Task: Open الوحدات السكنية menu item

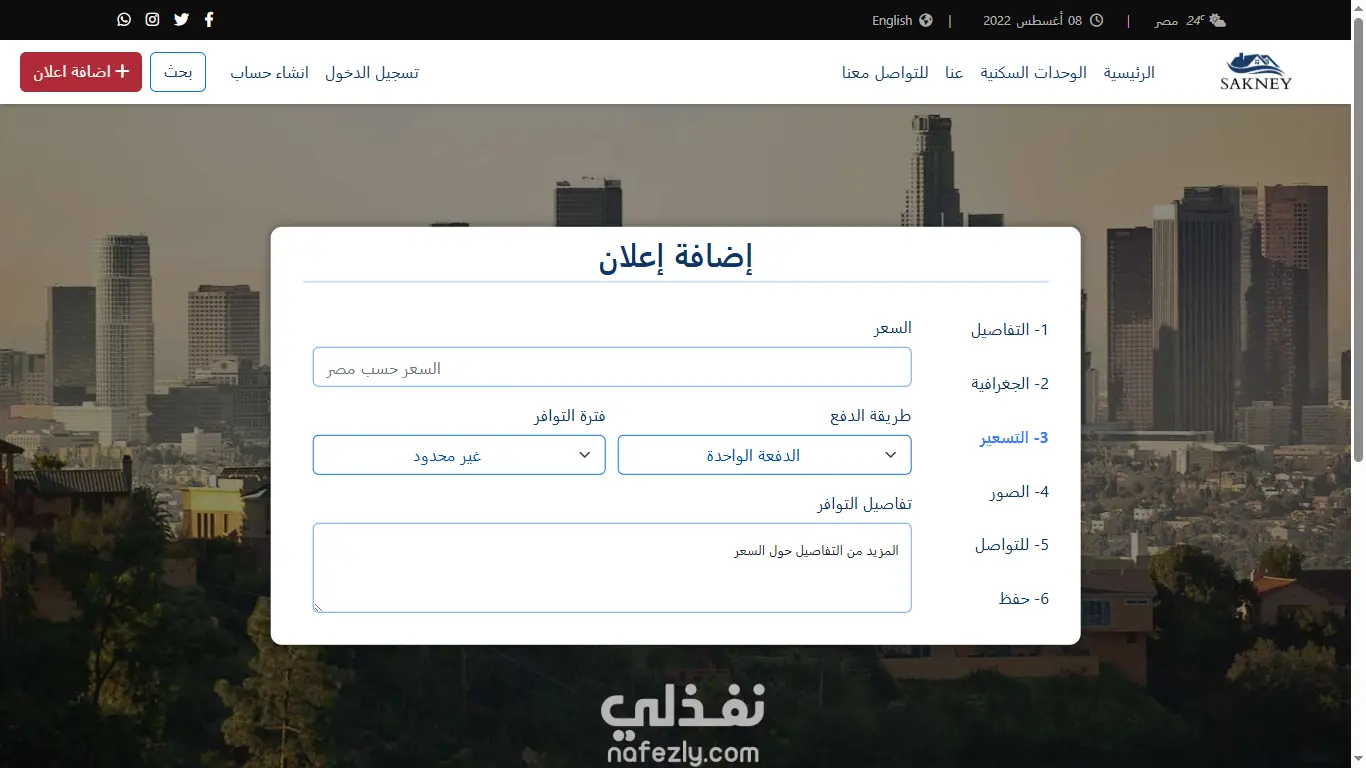Action: click(1033, 73)
